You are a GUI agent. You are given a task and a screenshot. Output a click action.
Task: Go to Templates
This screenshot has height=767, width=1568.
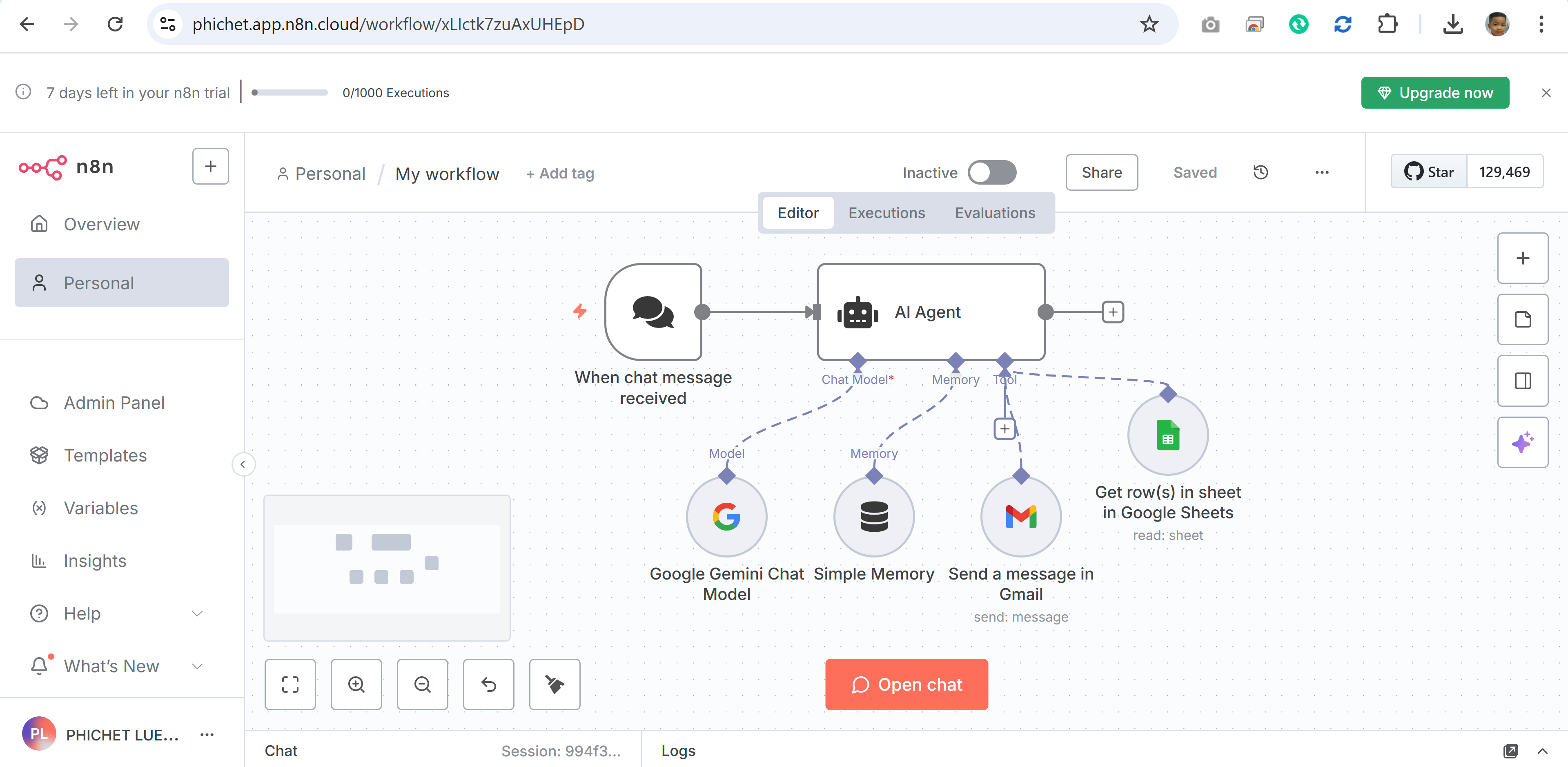pyautogui.click(x=122, y=455)
